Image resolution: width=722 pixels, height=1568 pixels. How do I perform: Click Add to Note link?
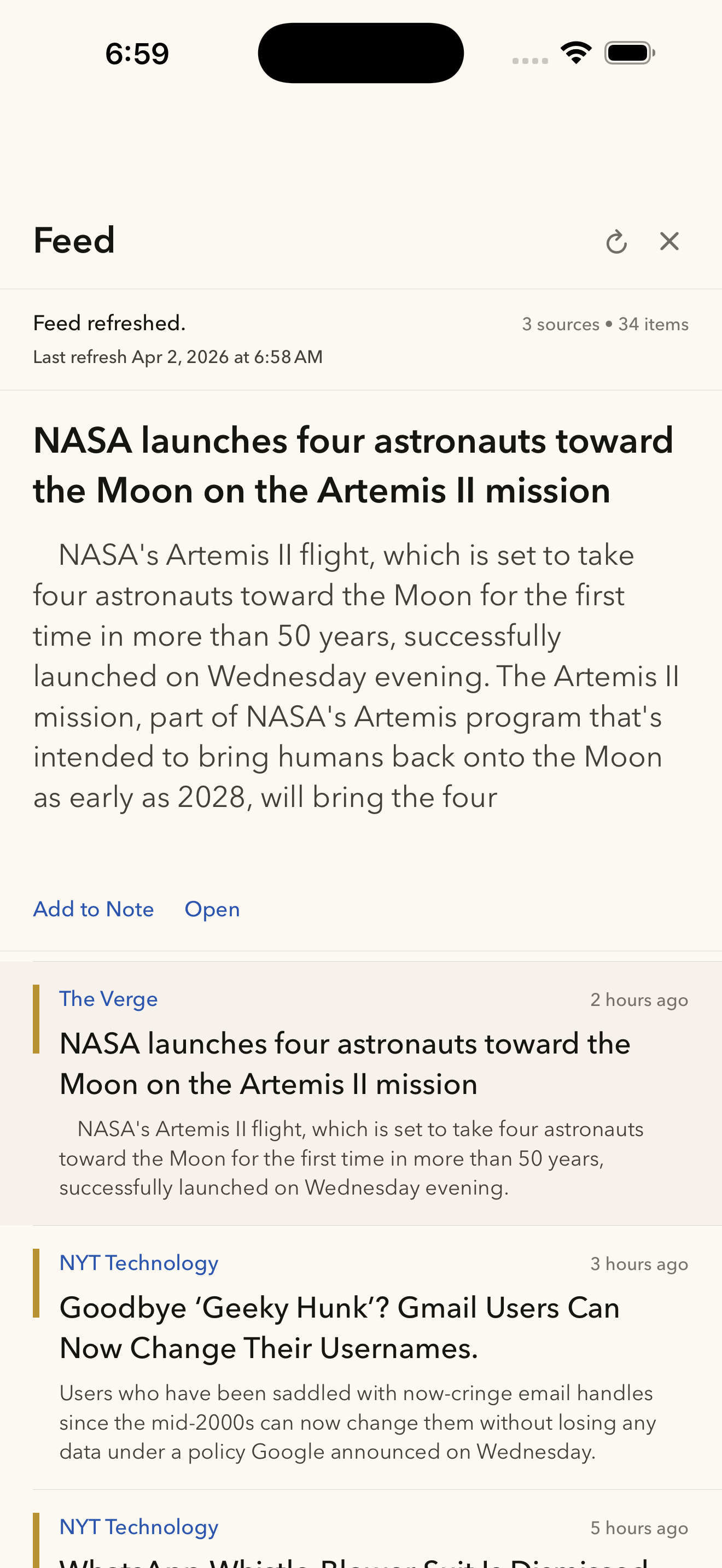(x=93, y=909)
